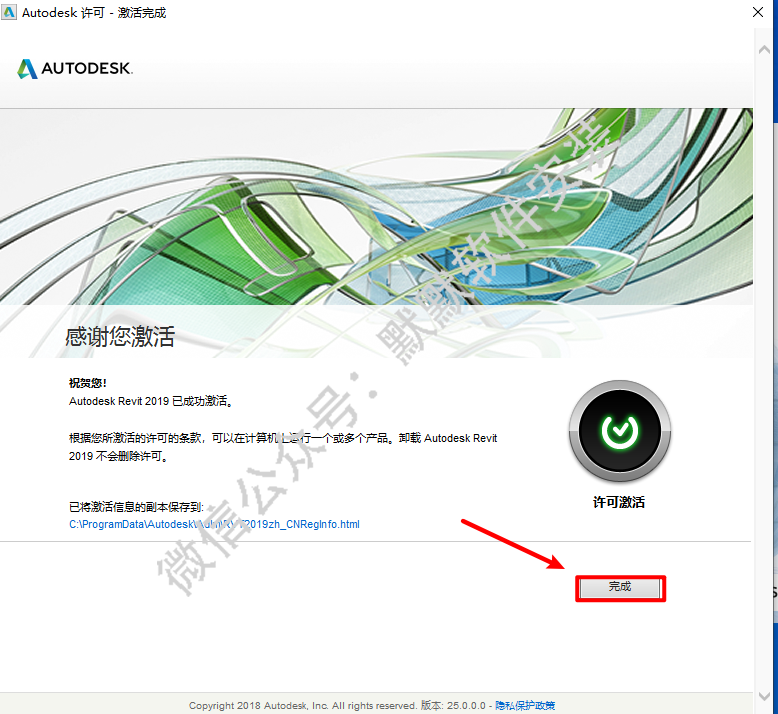Open the 隐私保护政策 link in footer

[525, 705]
